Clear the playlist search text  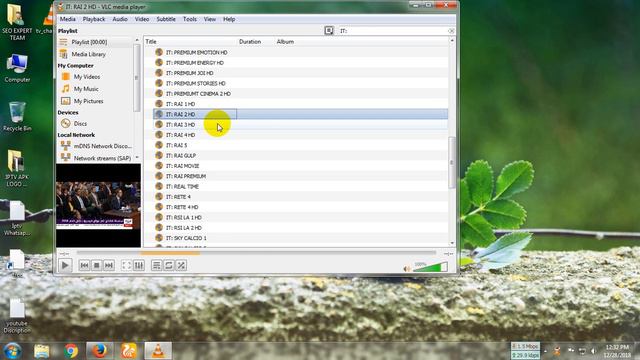coord(451,31)
